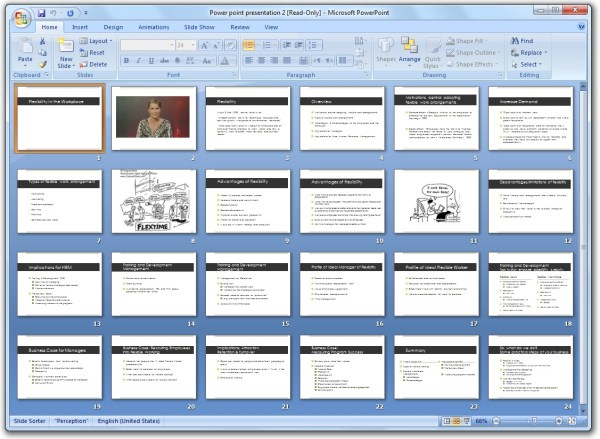Toggle bold formatting
Screen dimensions: 600x439
point(127,61)
